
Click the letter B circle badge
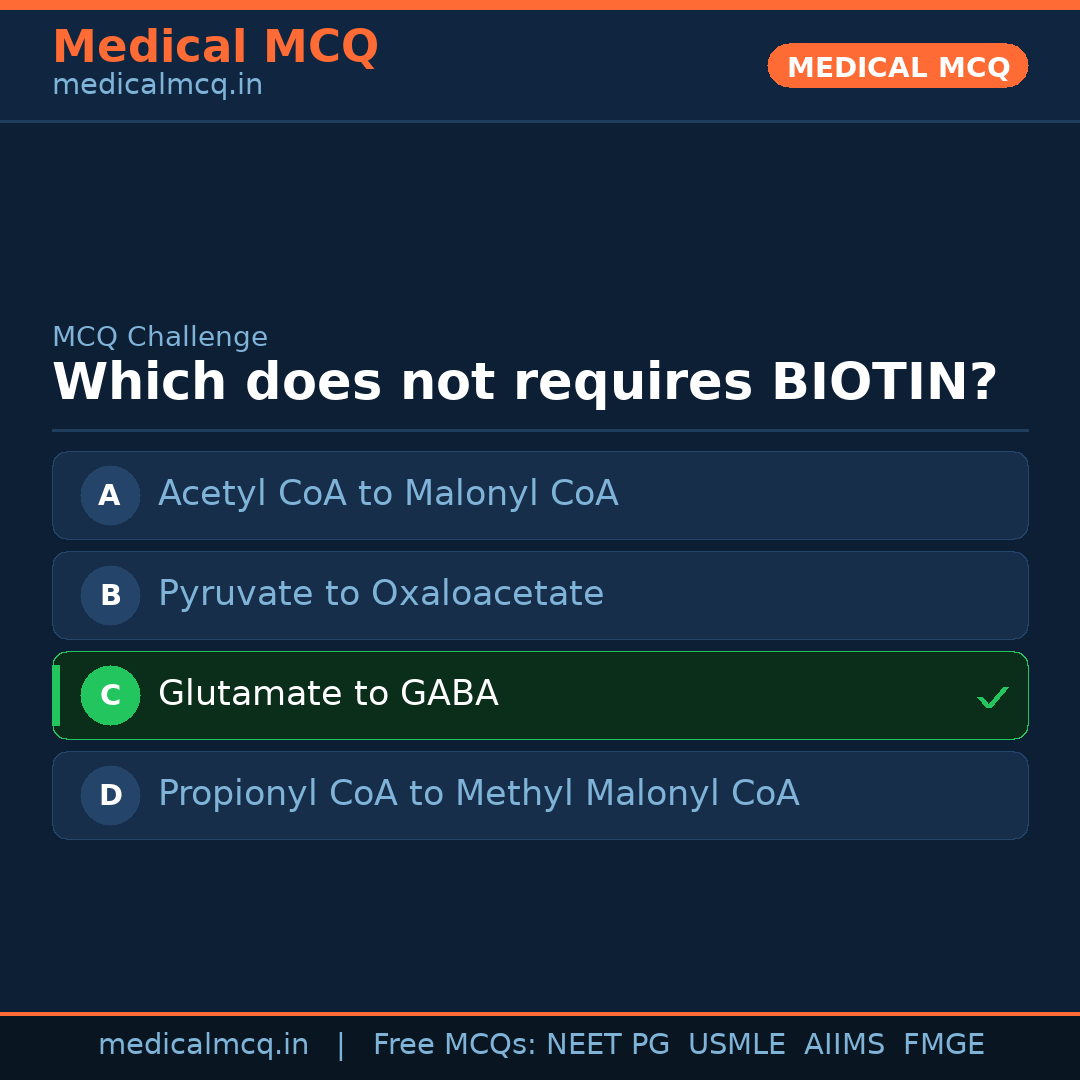110,595
